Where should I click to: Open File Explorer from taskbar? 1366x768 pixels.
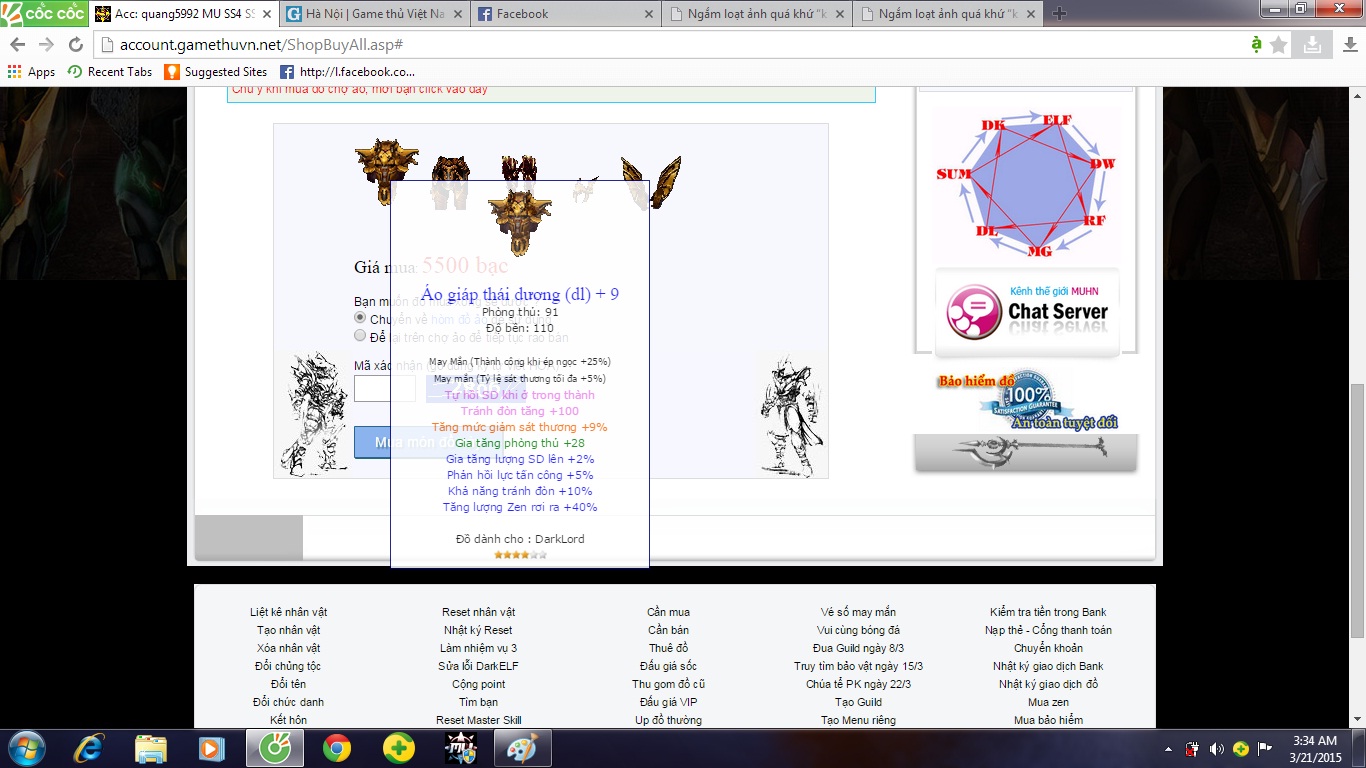[151, 749]
